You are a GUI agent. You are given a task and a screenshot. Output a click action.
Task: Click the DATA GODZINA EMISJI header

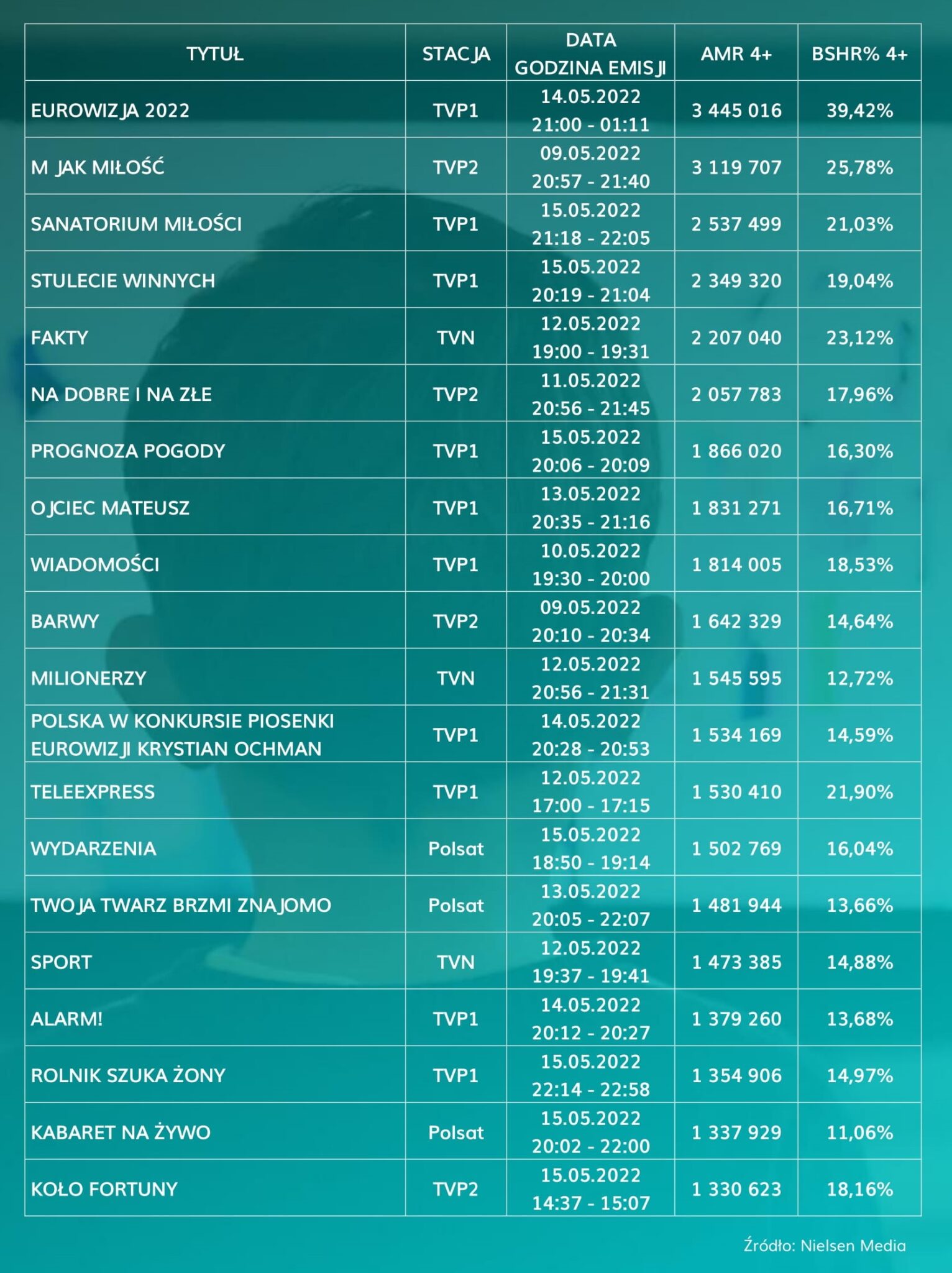(x=590, y=53)
